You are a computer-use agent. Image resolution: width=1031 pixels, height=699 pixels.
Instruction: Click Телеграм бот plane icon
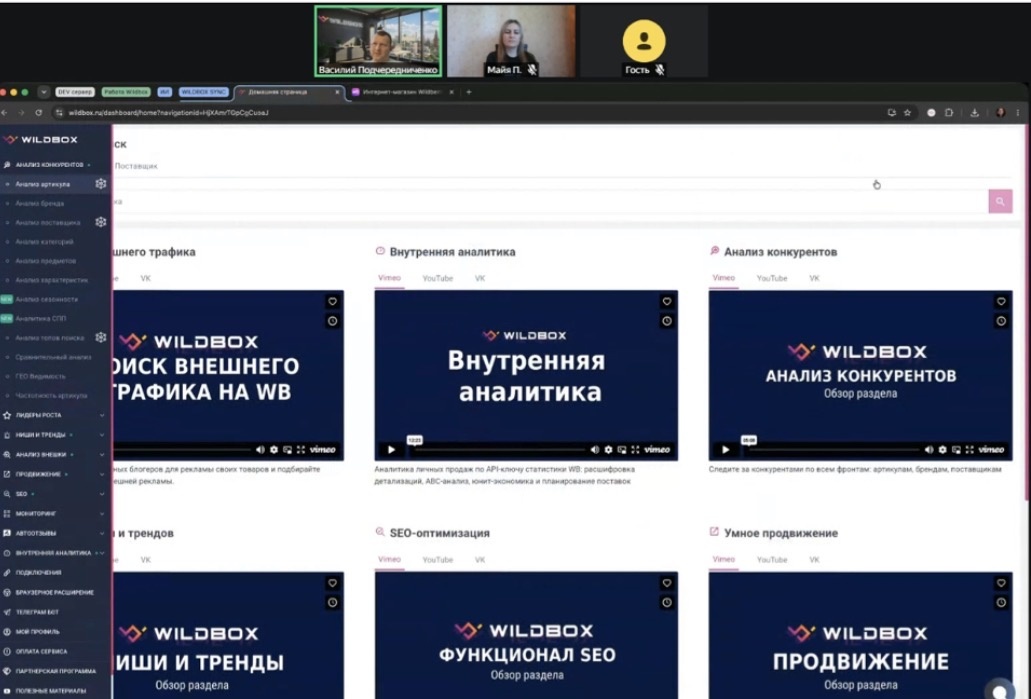point(7,612)
